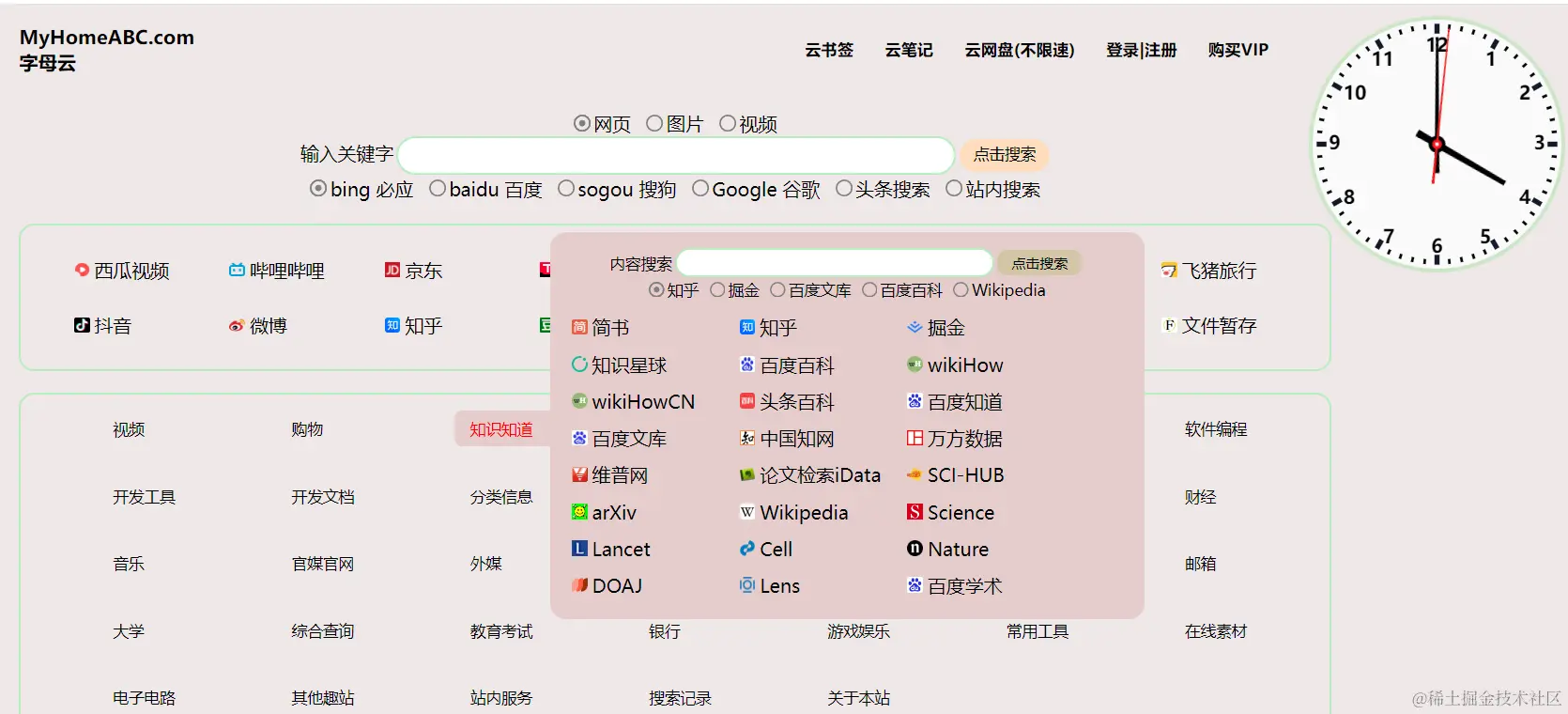
Task: Open the 教育考试 category
Action: (501, 631)
